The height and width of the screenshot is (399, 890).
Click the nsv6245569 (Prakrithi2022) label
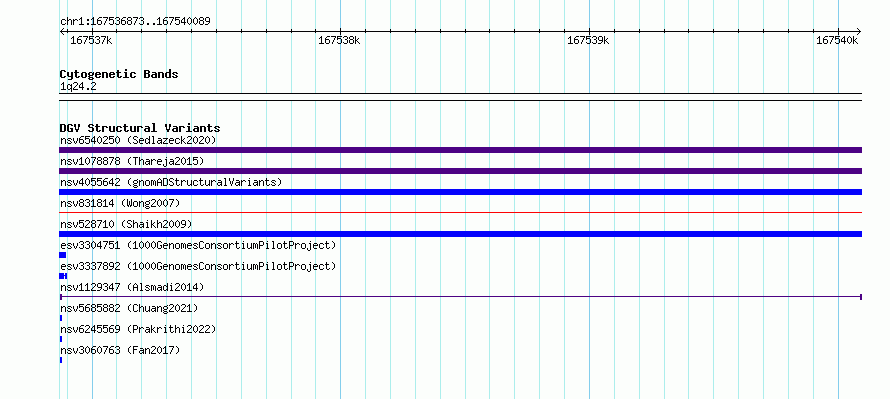[138, 329]
